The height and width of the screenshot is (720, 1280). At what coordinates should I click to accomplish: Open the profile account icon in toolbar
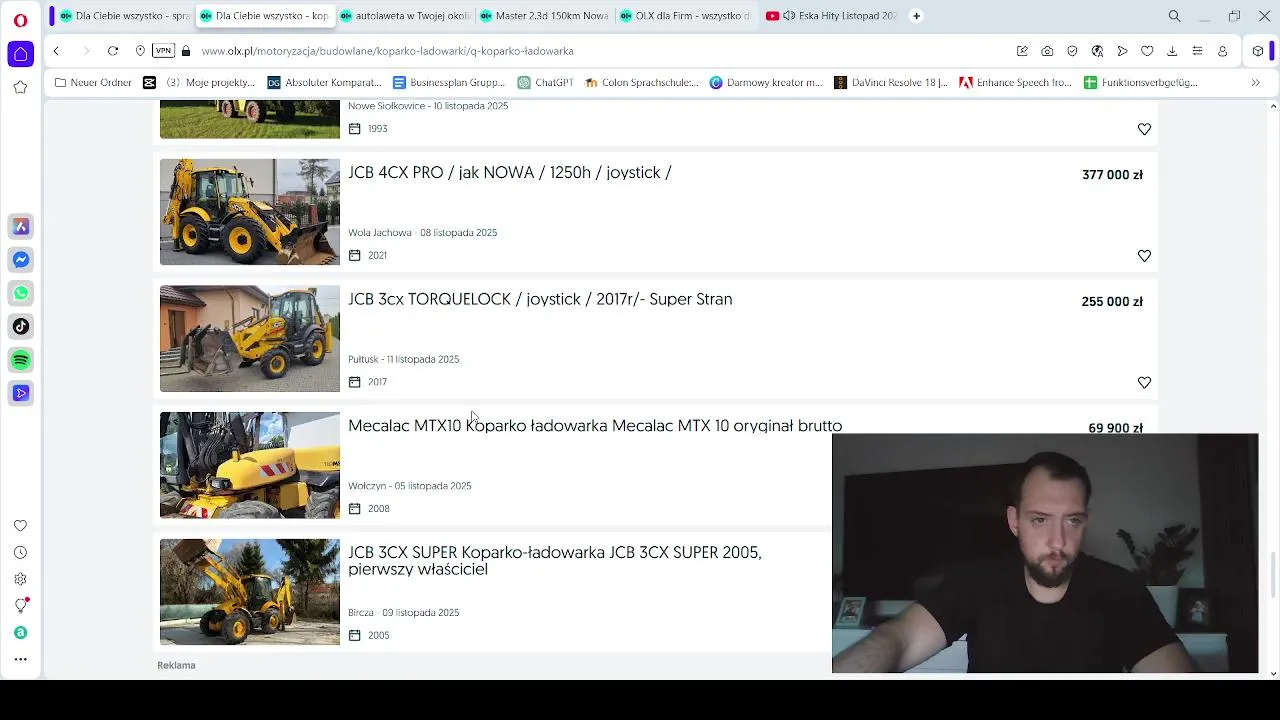coord(1222,51)
